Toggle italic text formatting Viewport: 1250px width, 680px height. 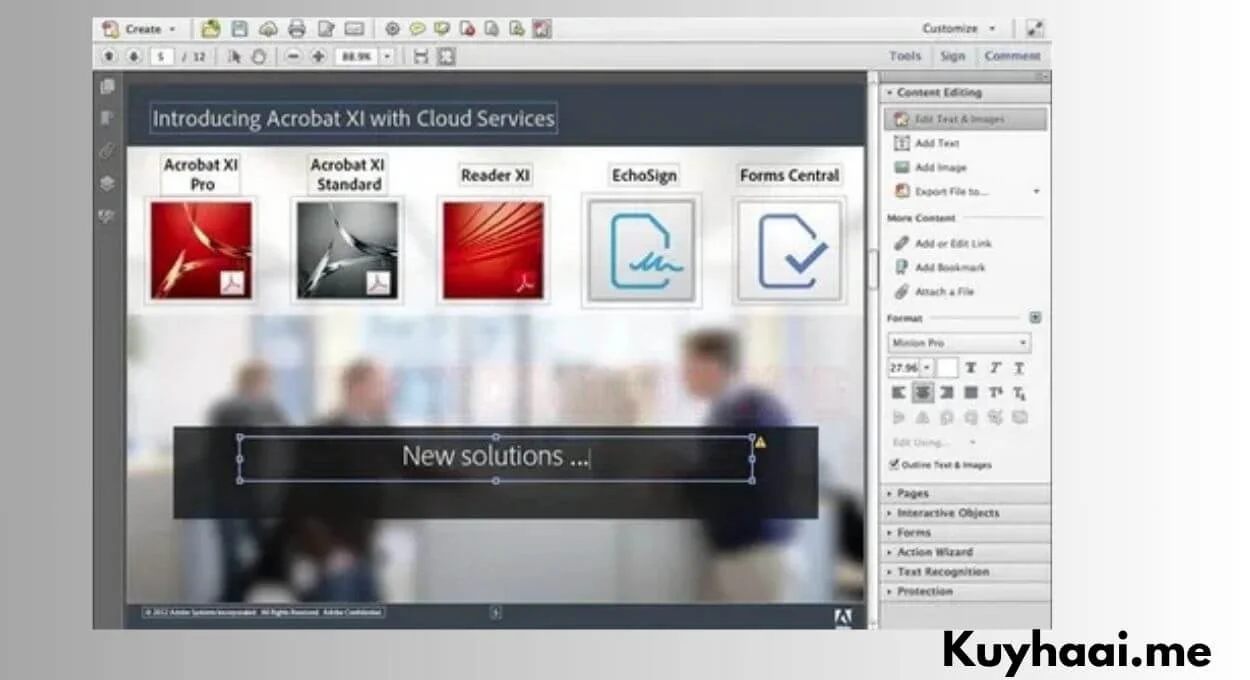[x=995, y=368]
